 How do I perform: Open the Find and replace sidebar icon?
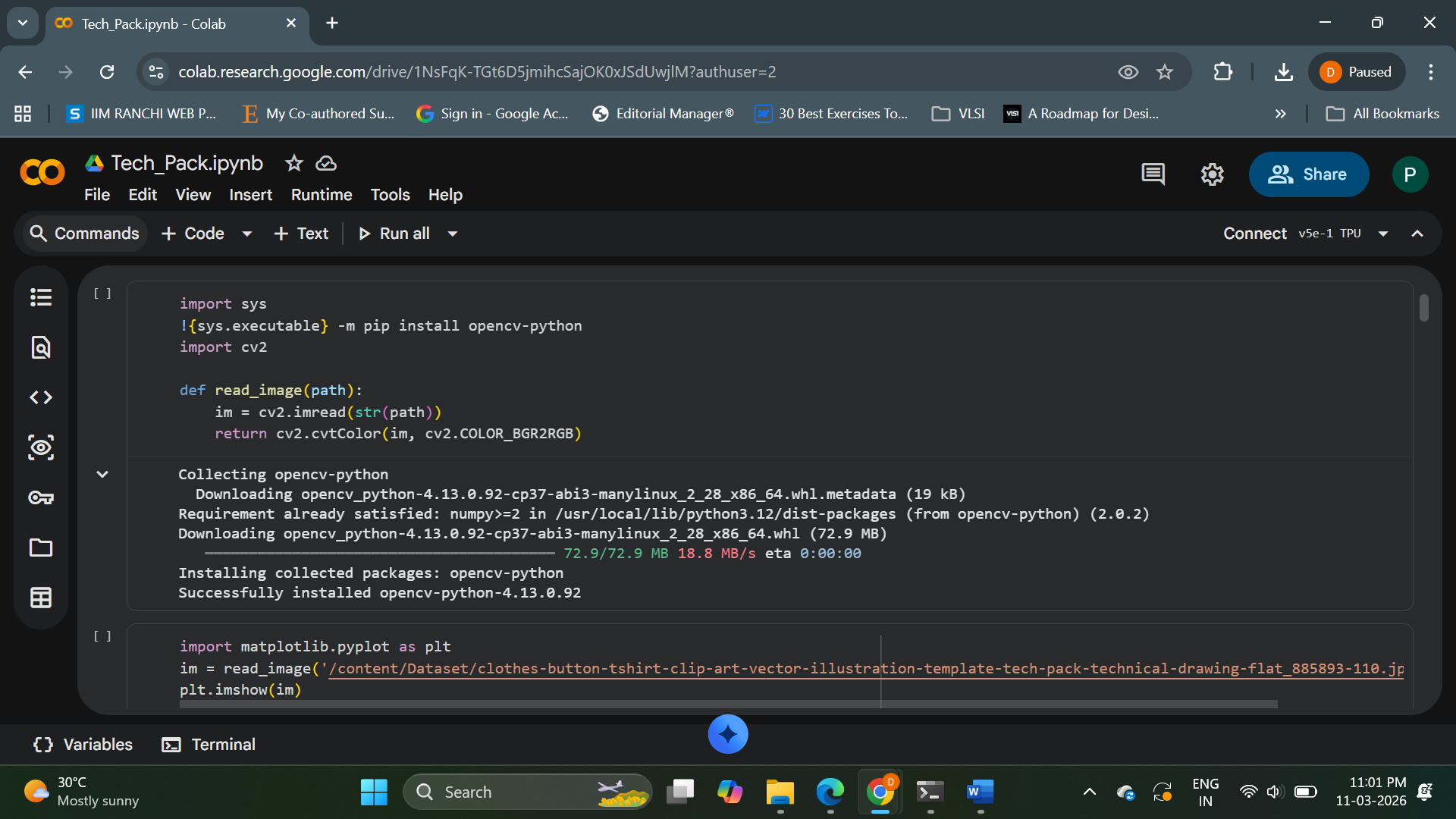tap(41, 347)
